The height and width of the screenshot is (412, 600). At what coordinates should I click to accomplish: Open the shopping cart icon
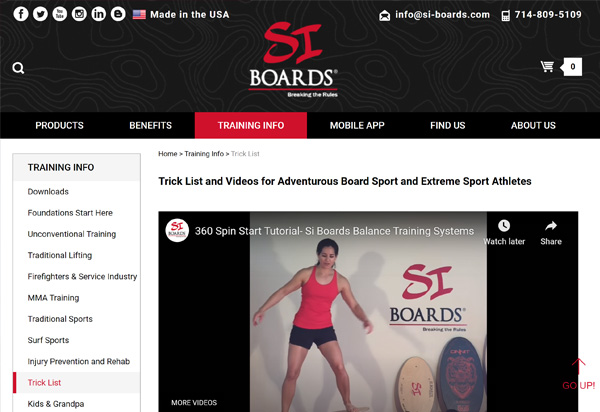pyautogui.click(x=547, y=67)
